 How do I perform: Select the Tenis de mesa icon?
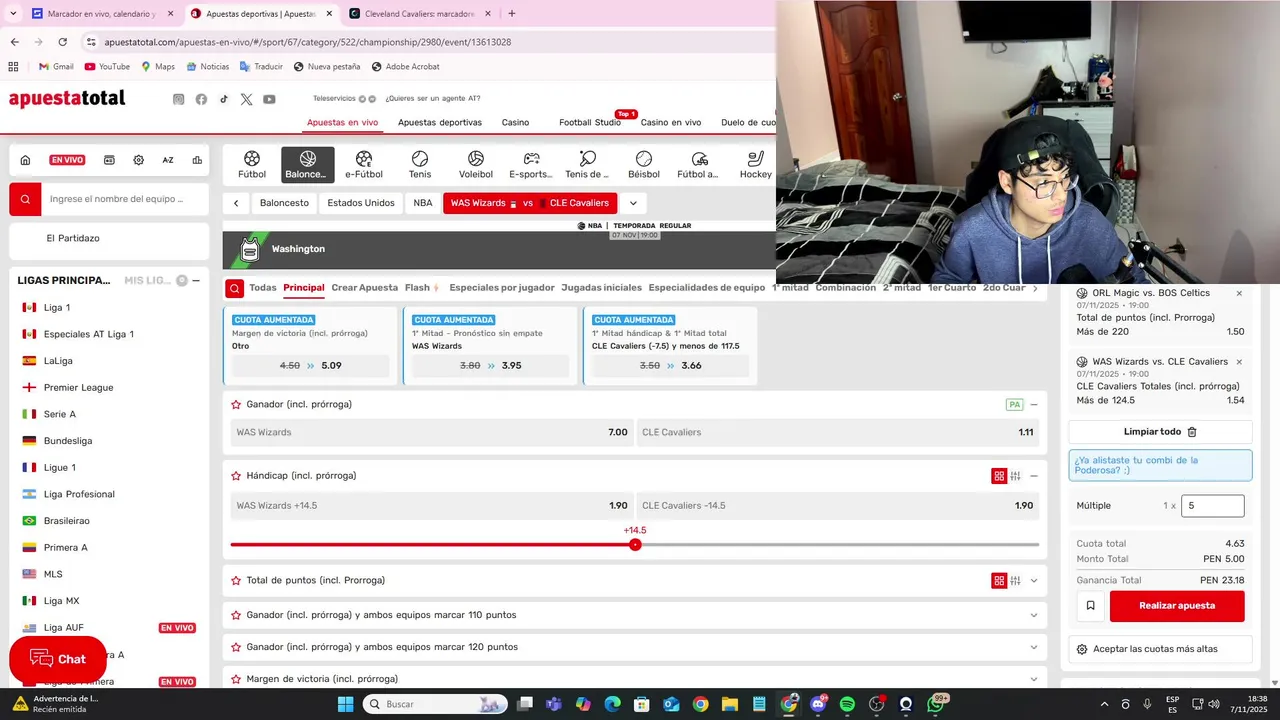(587, 165)
